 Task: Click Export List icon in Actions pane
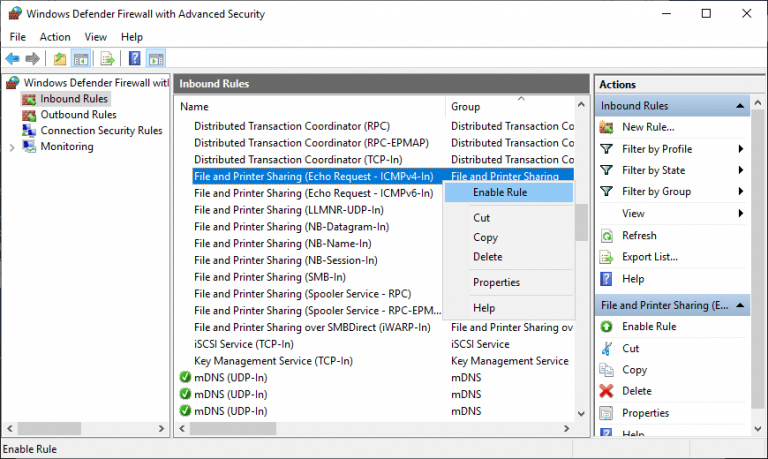tap(606, 257)
